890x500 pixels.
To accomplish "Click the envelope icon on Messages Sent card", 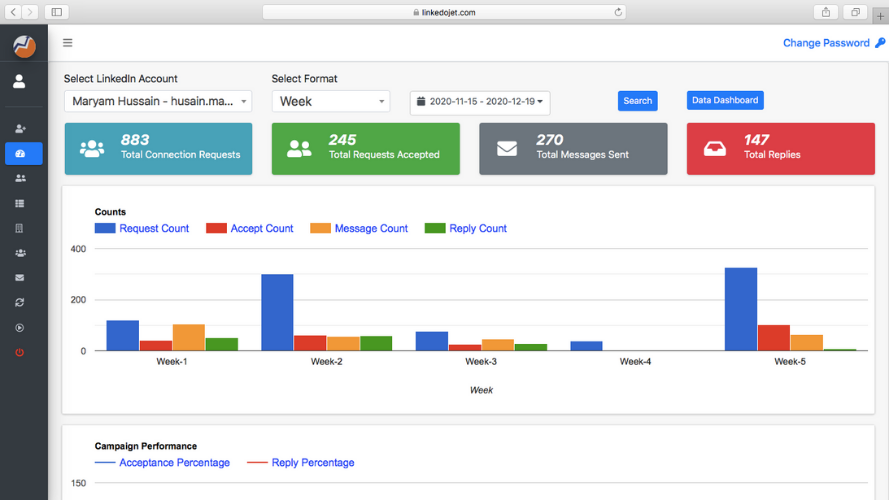I will click(507, 149).
